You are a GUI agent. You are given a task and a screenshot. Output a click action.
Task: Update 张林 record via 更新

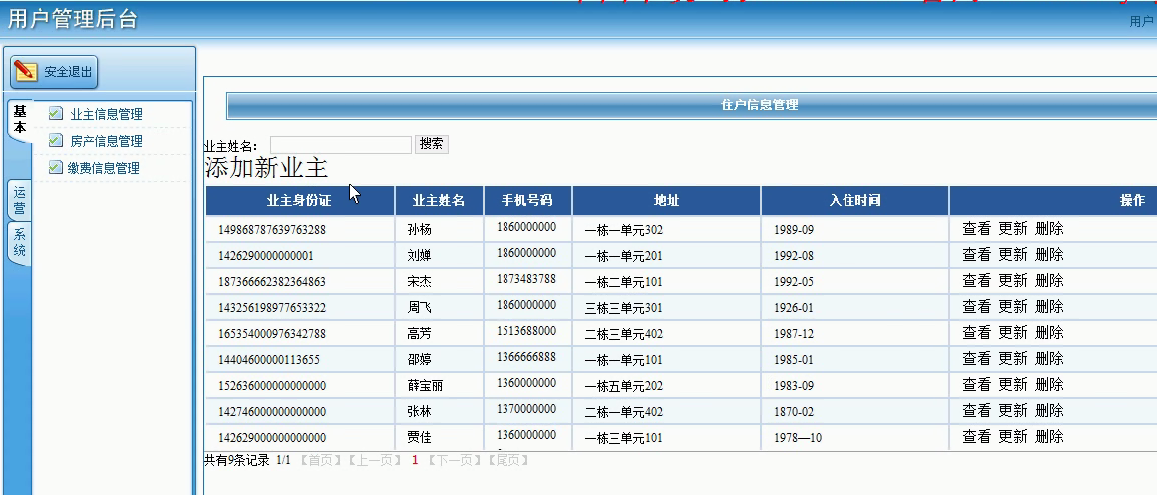(1012, 410)
